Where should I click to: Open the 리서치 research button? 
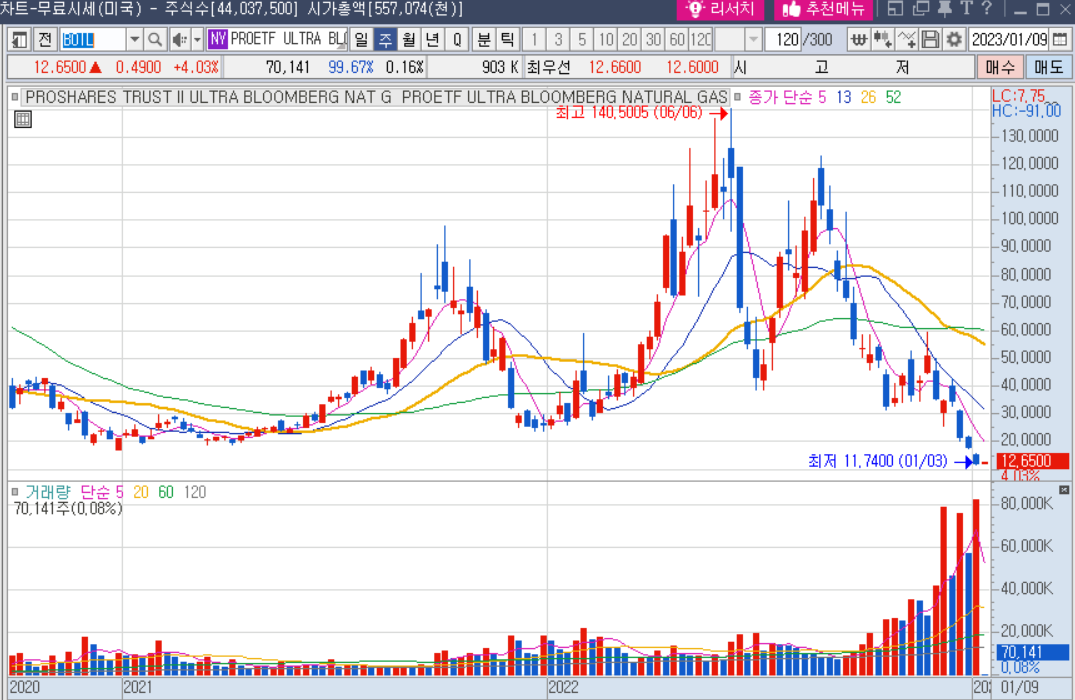(720, 9)
